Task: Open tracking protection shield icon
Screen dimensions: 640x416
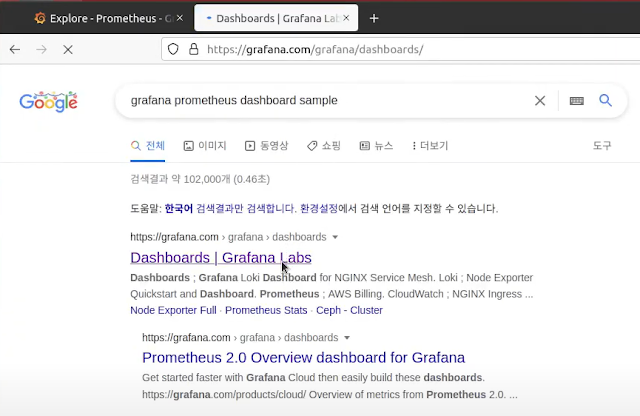Action: click(x=173, y=49)
